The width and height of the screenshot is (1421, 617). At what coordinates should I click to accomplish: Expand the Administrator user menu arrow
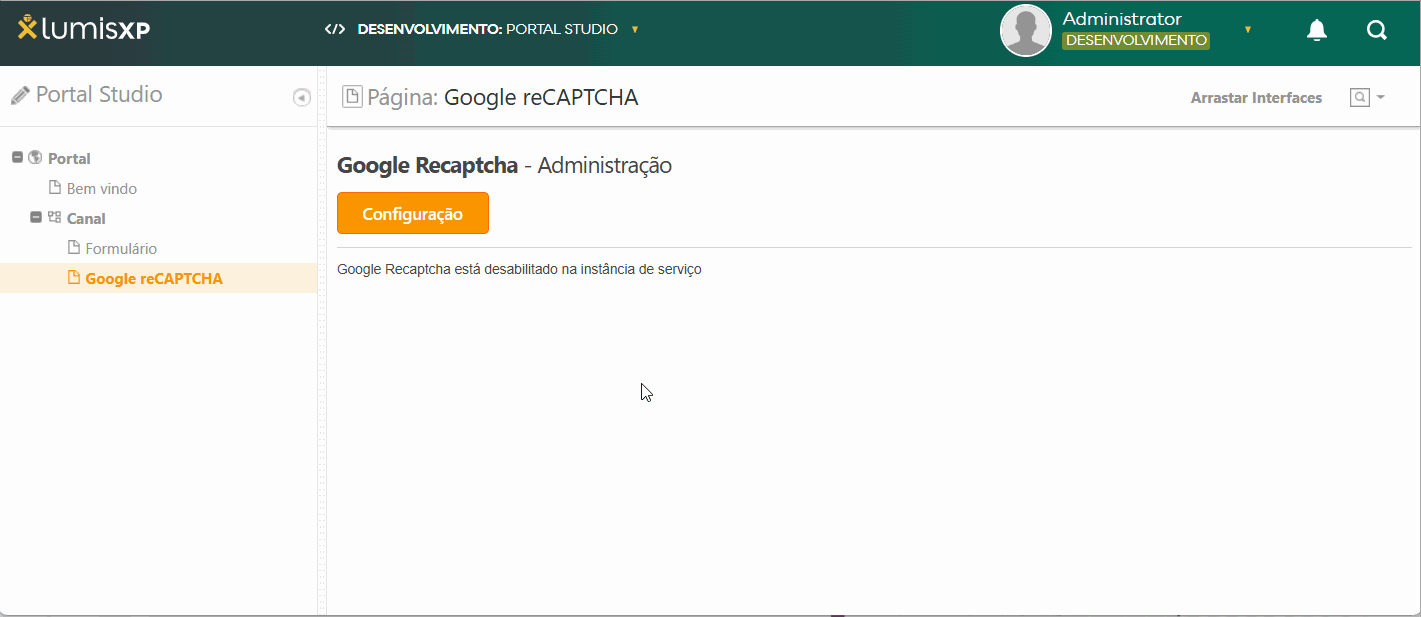pyautogui.click(x=1248, y=29)
